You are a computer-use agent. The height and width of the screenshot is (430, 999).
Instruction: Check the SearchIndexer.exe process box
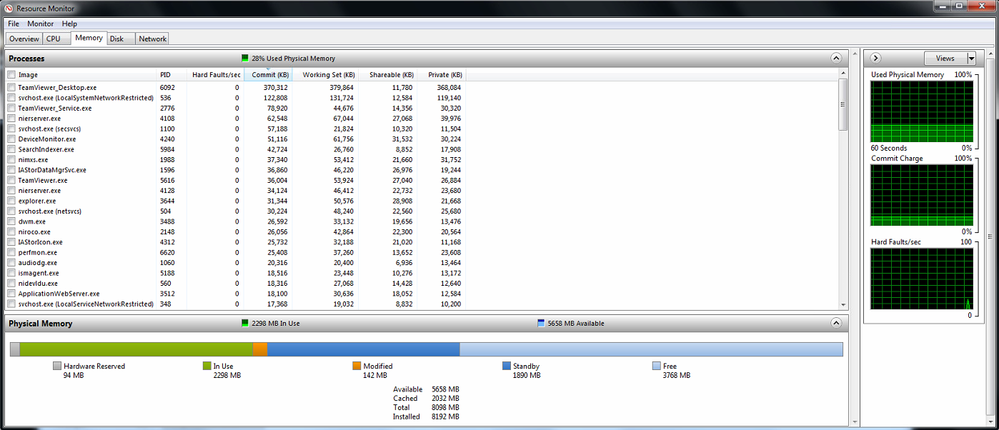coord(11,148)
